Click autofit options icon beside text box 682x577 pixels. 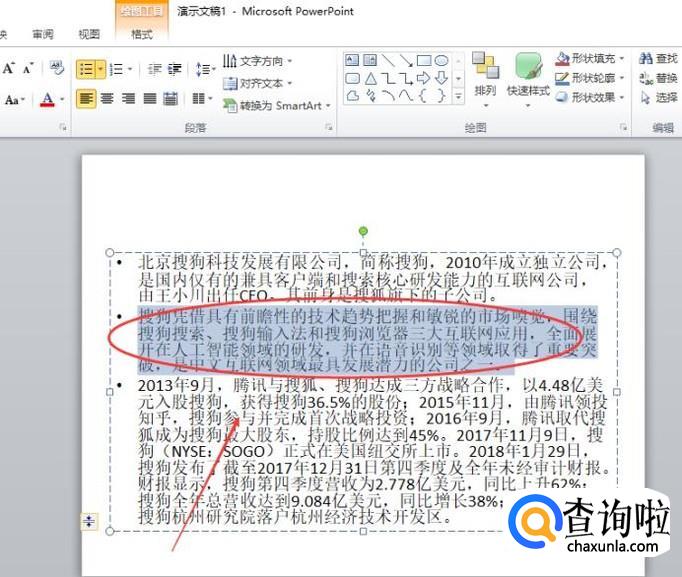click(x=89, y=521)
